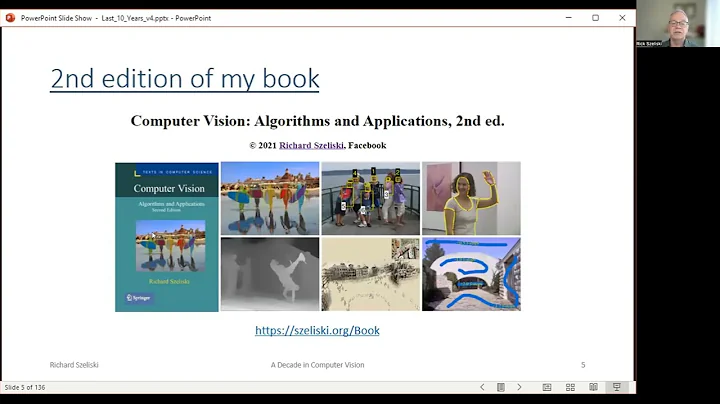Click 'Slide 5 of 136' status text
This screenshot has height=404, width=720.
[25, 387]
